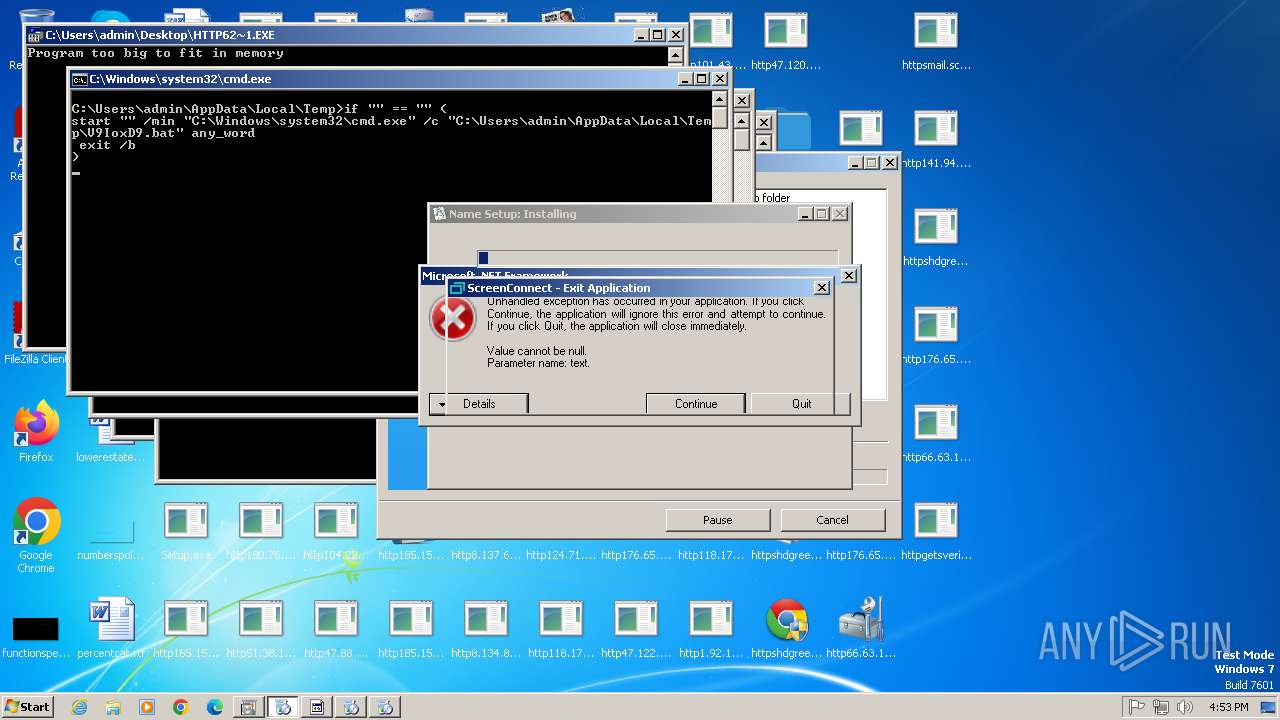The image size is (1280, 720).
Task: Open Windows Explorer from the taskbar
Action: (x=113, y=707)
